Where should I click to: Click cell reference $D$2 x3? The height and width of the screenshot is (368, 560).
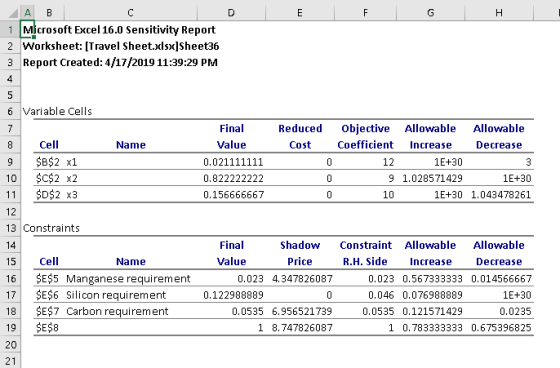pyautogui.click(x=56, y=195)
